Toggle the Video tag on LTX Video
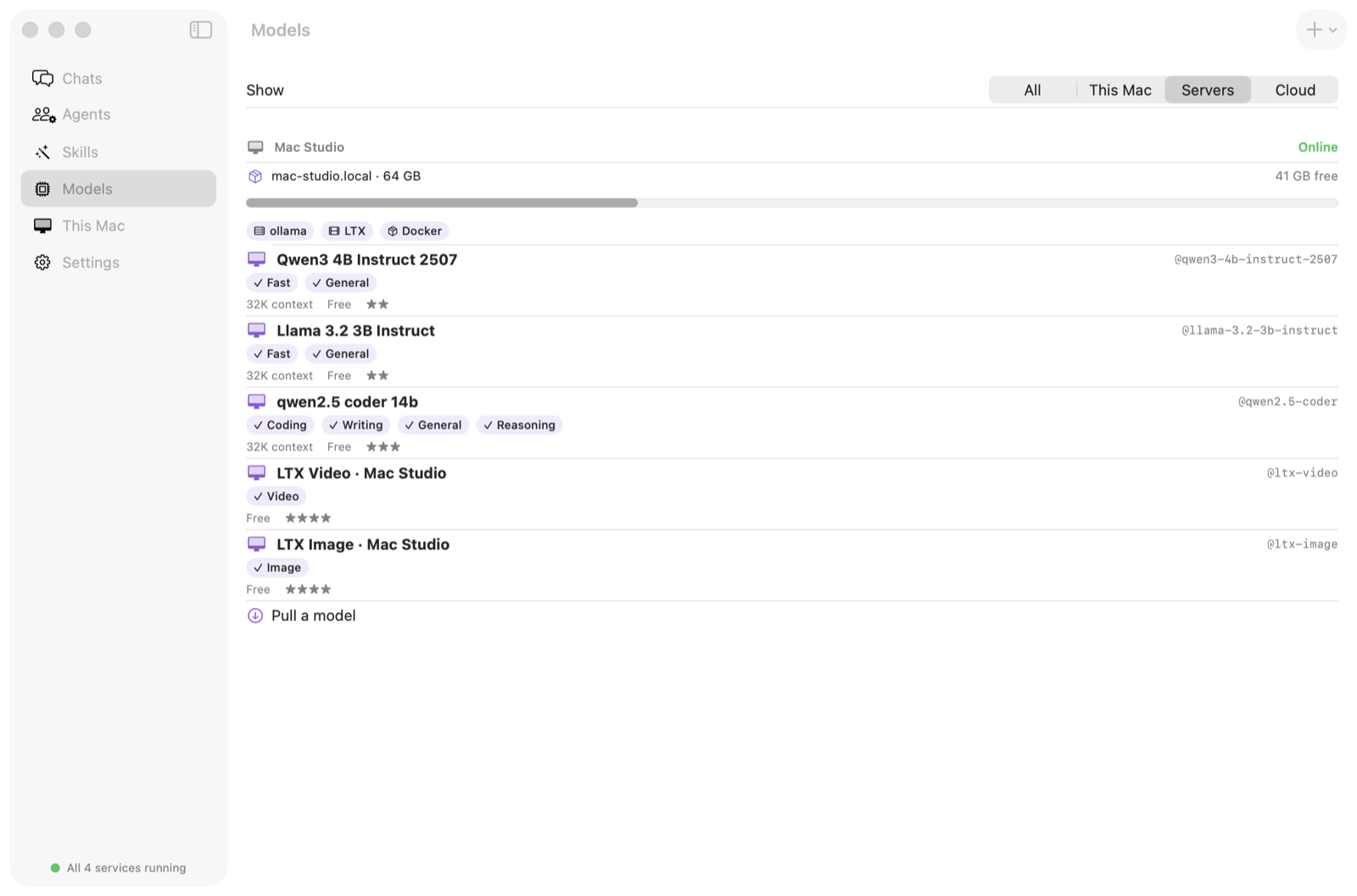 pyautogui.click(x=276, y=497)
